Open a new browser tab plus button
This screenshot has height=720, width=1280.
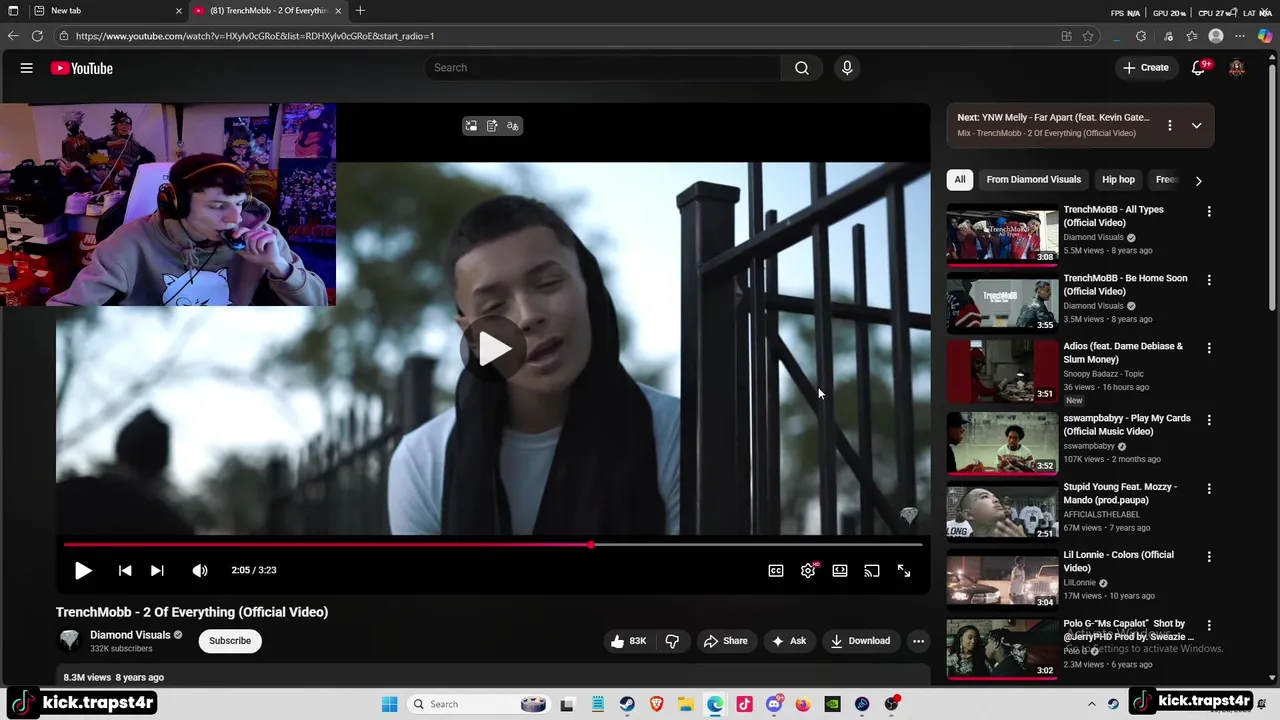(x=360, y=11)
